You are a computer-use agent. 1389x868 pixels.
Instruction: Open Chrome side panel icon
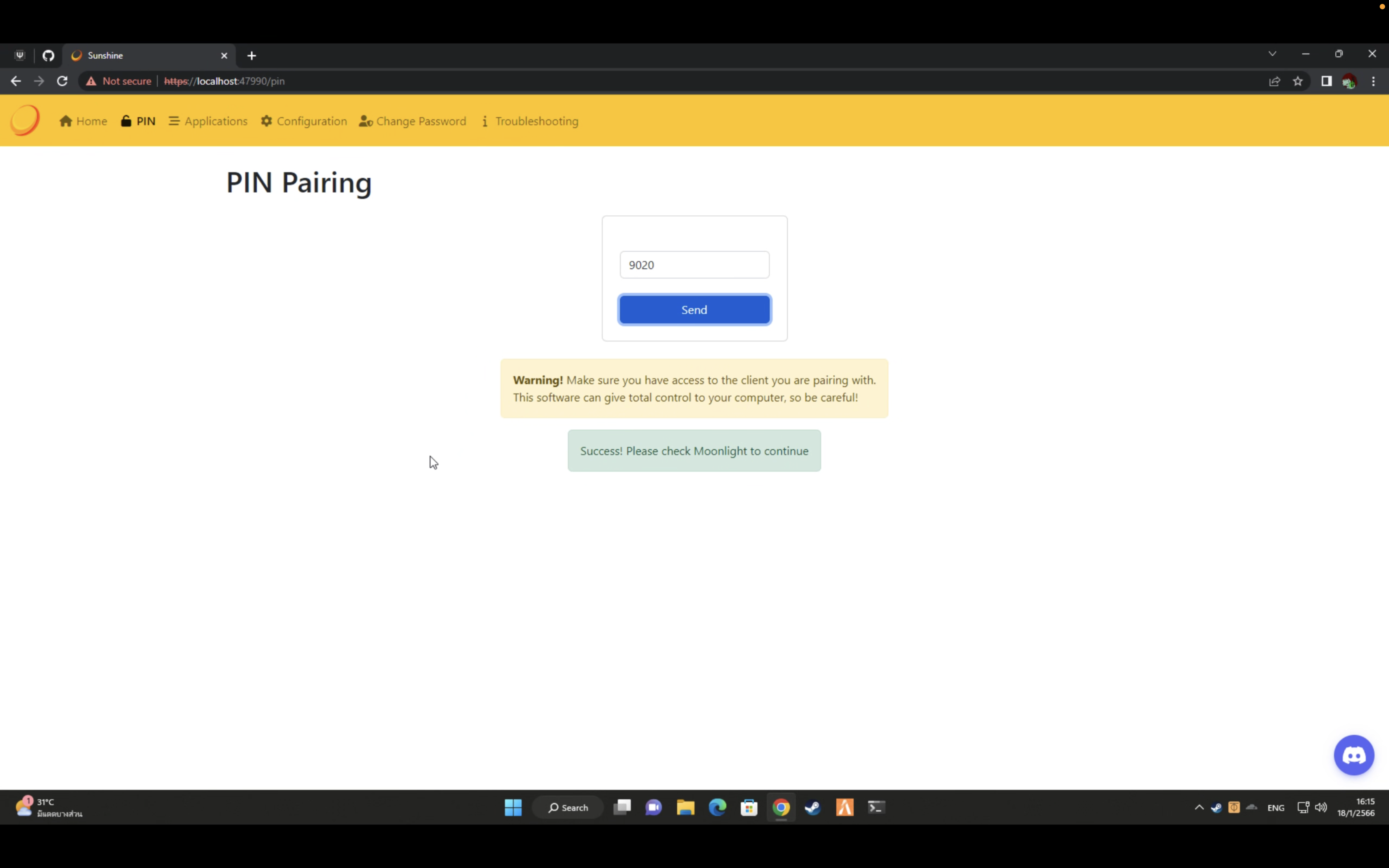[1326, 81]
